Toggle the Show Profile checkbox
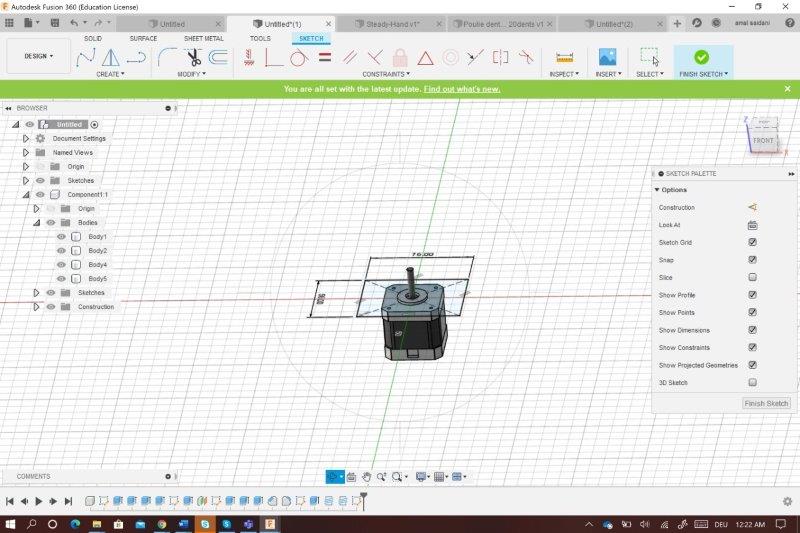The image size is (800, 533). [x=753, y=295]
